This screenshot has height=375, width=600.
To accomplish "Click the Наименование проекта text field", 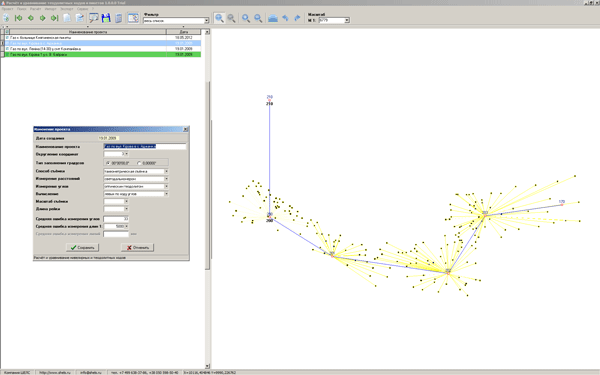I will click(145, 146).
